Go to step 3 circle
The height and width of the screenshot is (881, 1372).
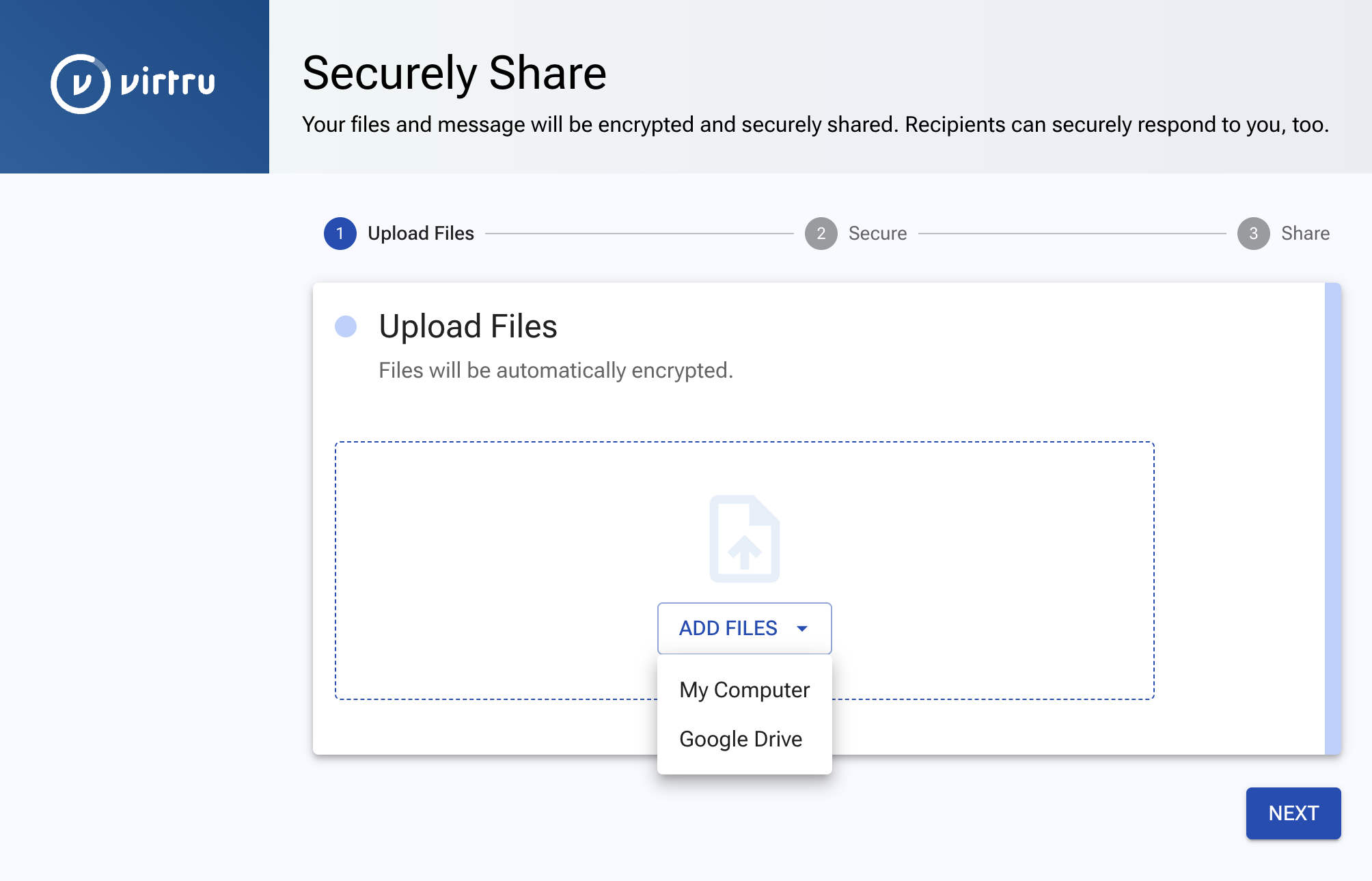1254,234
